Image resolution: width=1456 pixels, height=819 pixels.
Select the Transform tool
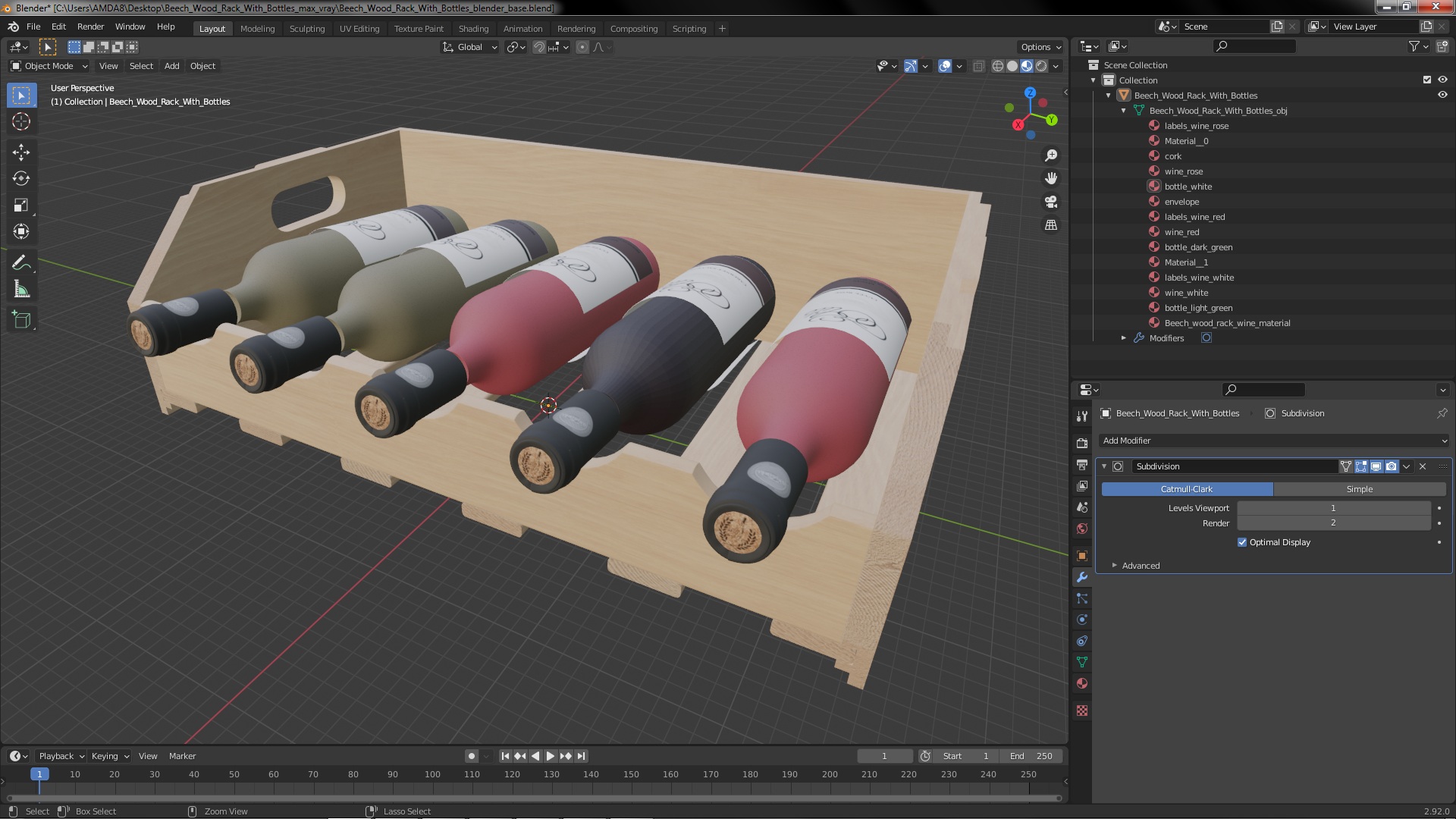pyautogui.click(x=21, y=231)
